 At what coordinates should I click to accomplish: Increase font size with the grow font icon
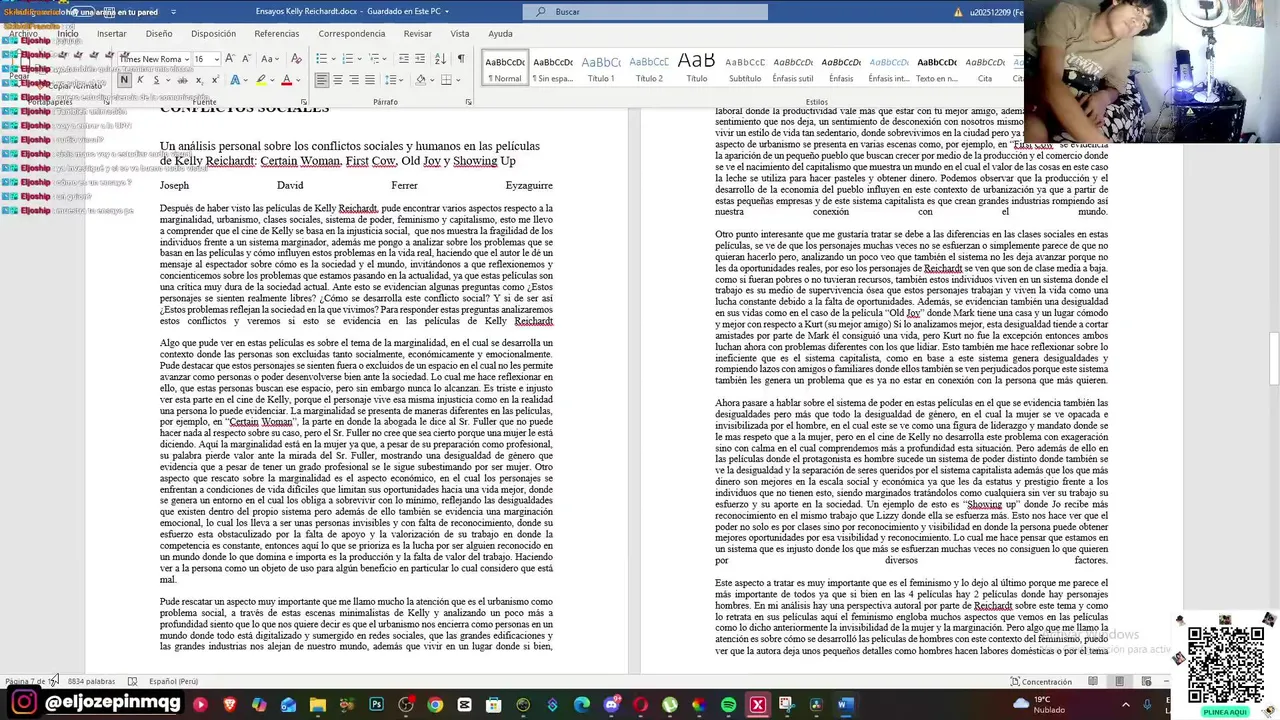point(230,59)
